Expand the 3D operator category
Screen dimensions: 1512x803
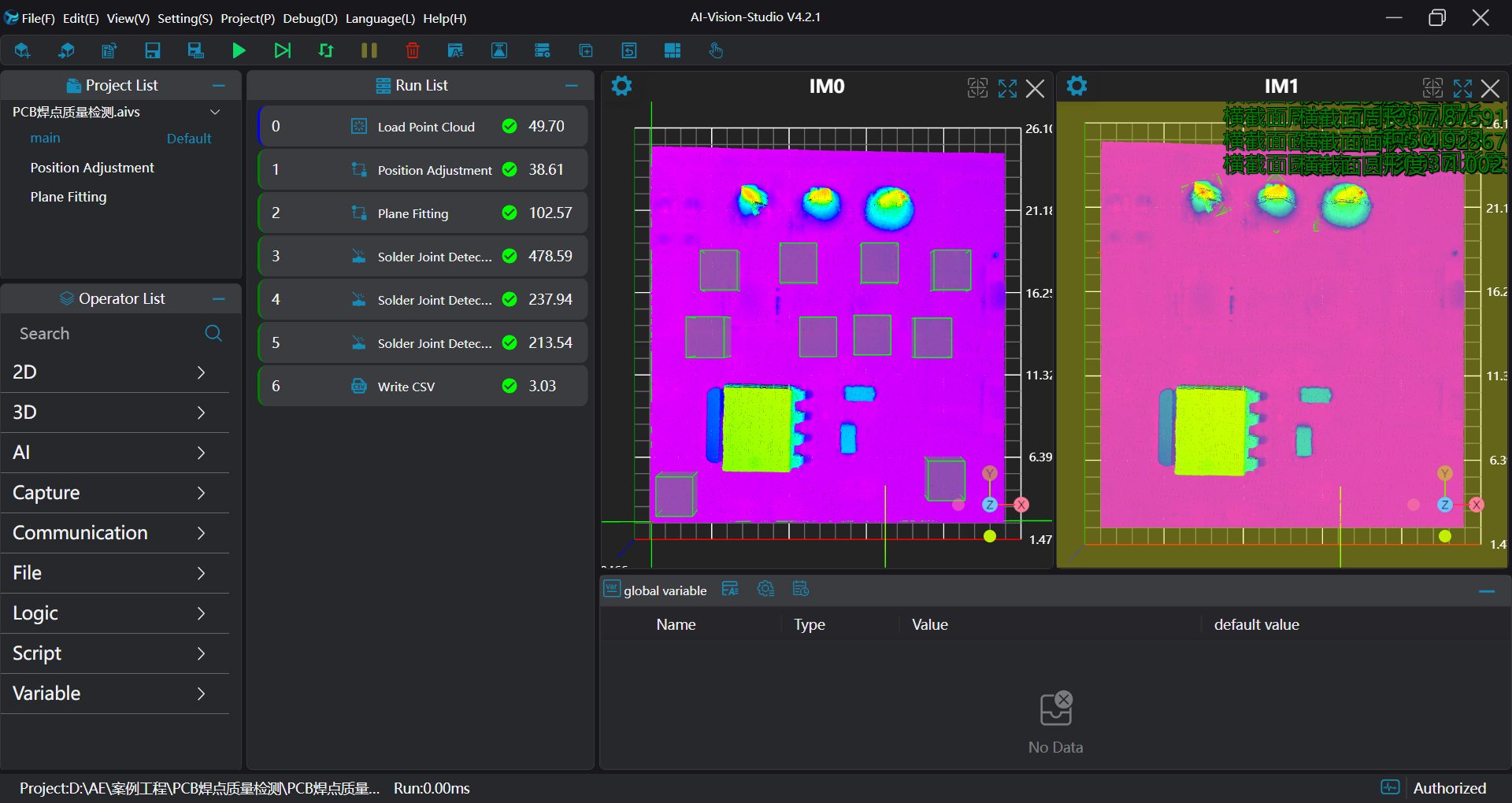(x=115, y=413)
